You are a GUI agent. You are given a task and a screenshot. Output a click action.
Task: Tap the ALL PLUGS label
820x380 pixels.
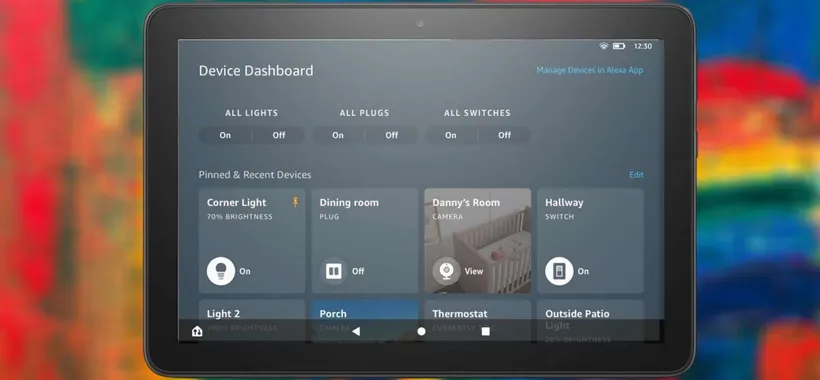point(365,112)
